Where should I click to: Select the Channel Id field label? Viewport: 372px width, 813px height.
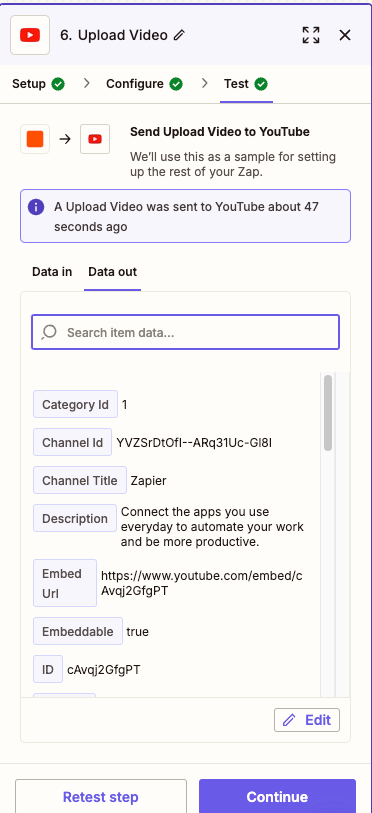click(73, 443)
